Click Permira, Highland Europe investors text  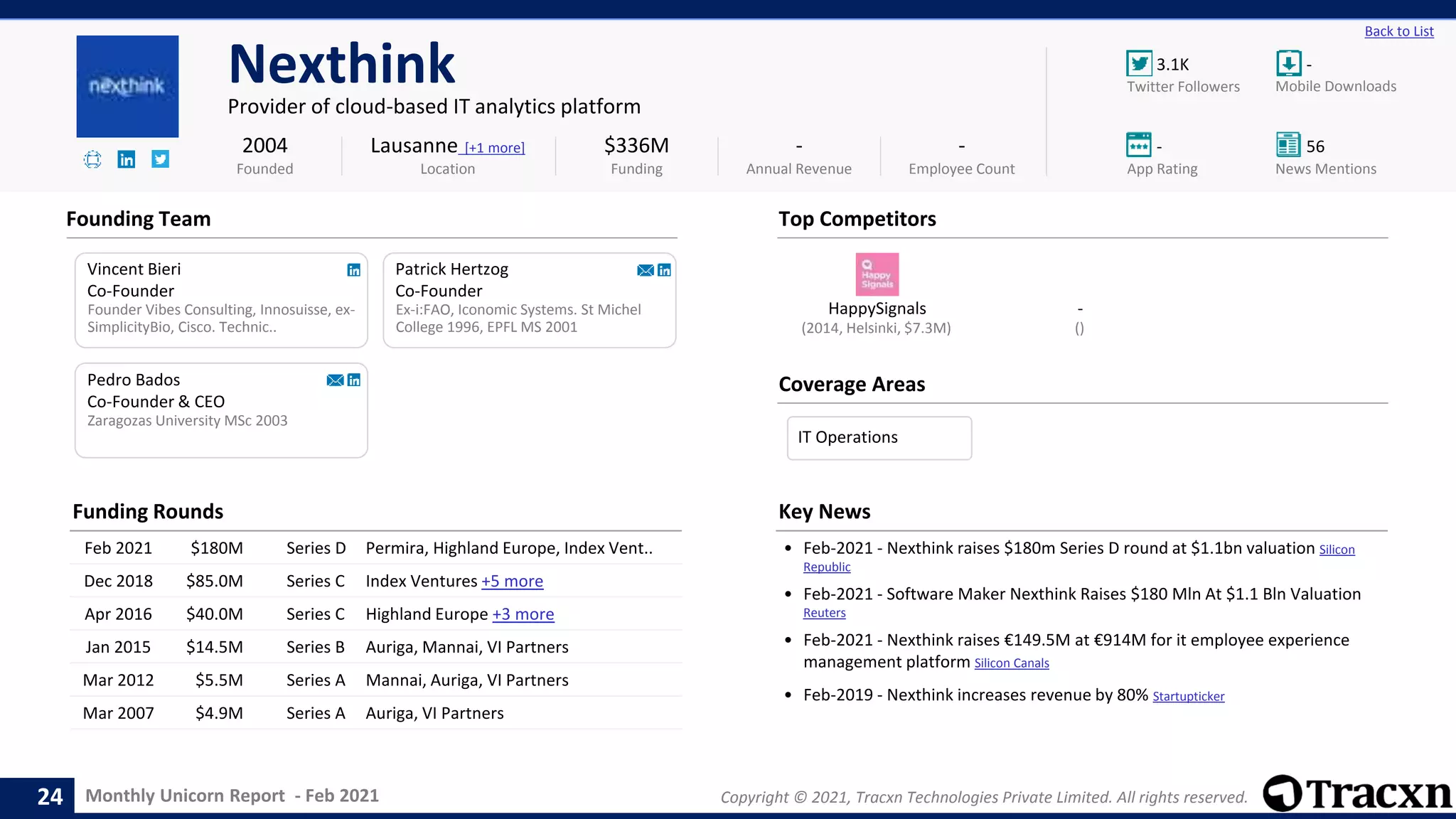pyautogui.click(x=509, y=548)
